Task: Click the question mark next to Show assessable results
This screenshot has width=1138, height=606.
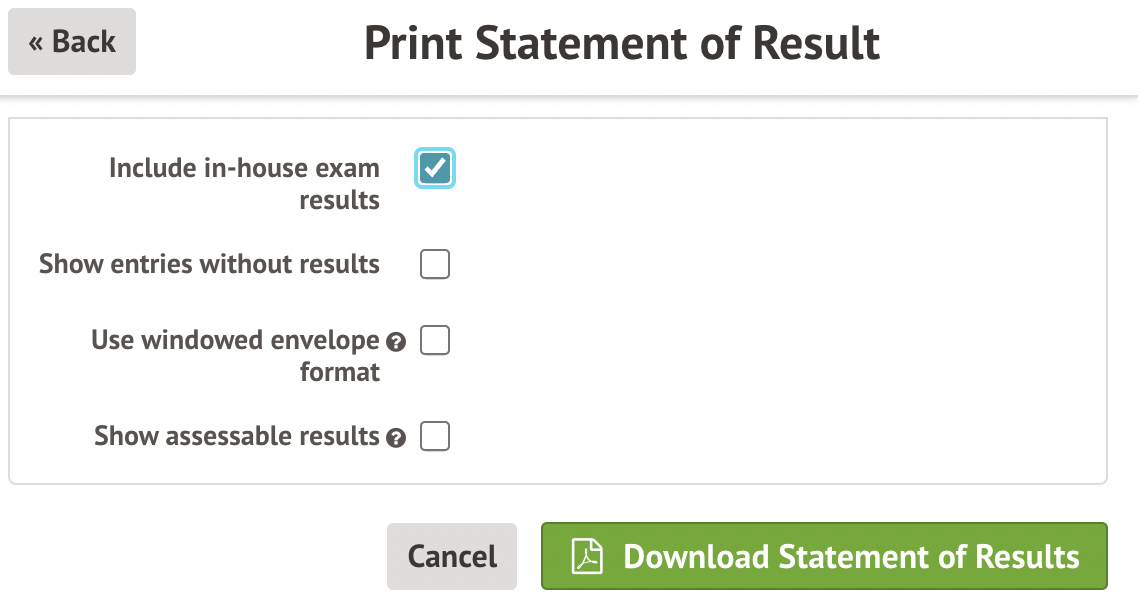Action: coord(396,438)
